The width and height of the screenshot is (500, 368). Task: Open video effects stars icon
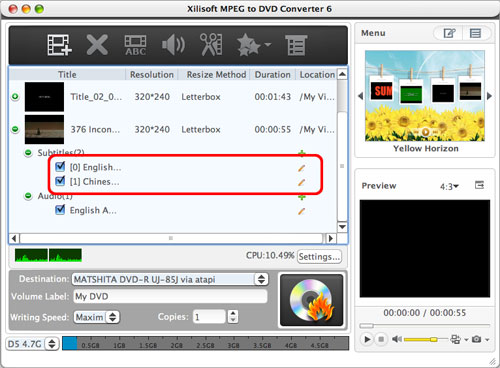pos(249,45)
